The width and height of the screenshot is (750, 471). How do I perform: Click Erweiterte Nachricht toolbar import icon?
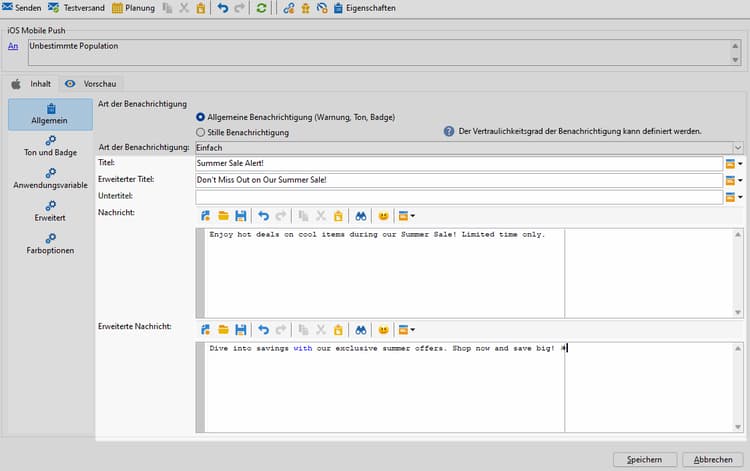206,330
